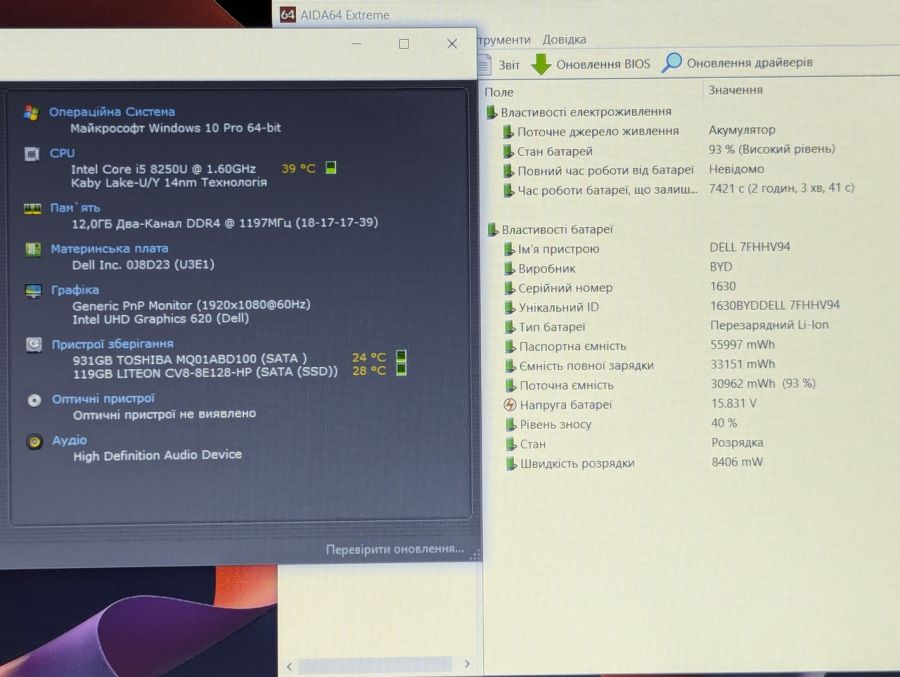Screen dimensions: 900x677
Task: Click the green Оновлення BIOS arrow icon
Action: click(541, 64)
